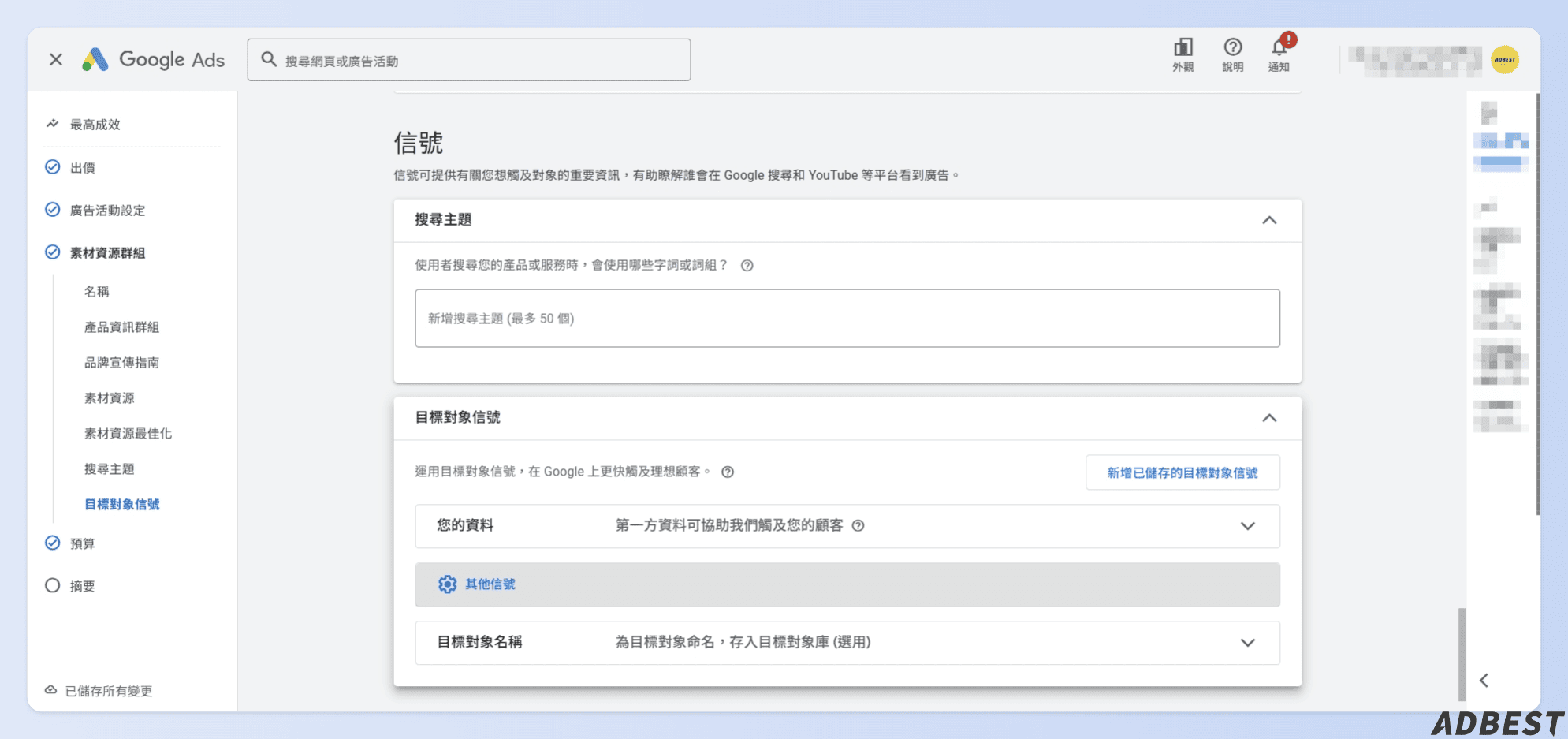Jump to 品牌宣傳指南 subsection
Image resolution: width=1568 pixels, height=739 pixels.
[122, 363]
